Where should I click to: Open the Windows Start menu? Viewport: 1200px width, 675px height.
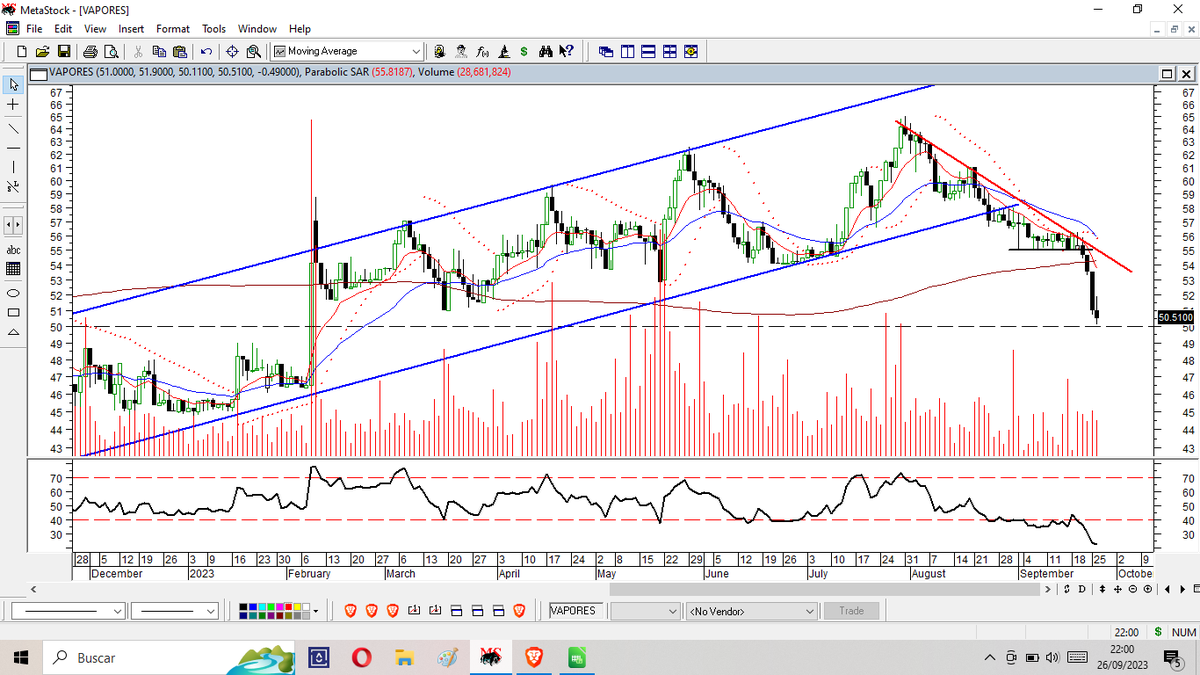(x=19, y=657)
